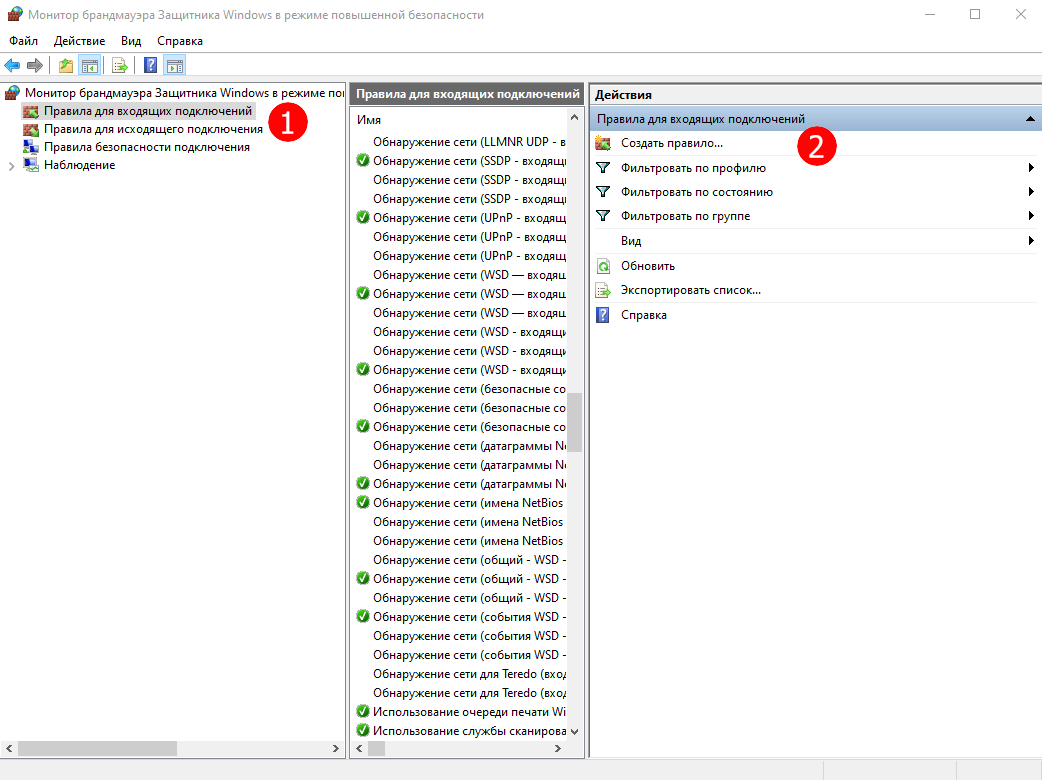Click the firewall root node icon in tree
The height and width of the screenshot is (780, 1042).
(13, 93)
